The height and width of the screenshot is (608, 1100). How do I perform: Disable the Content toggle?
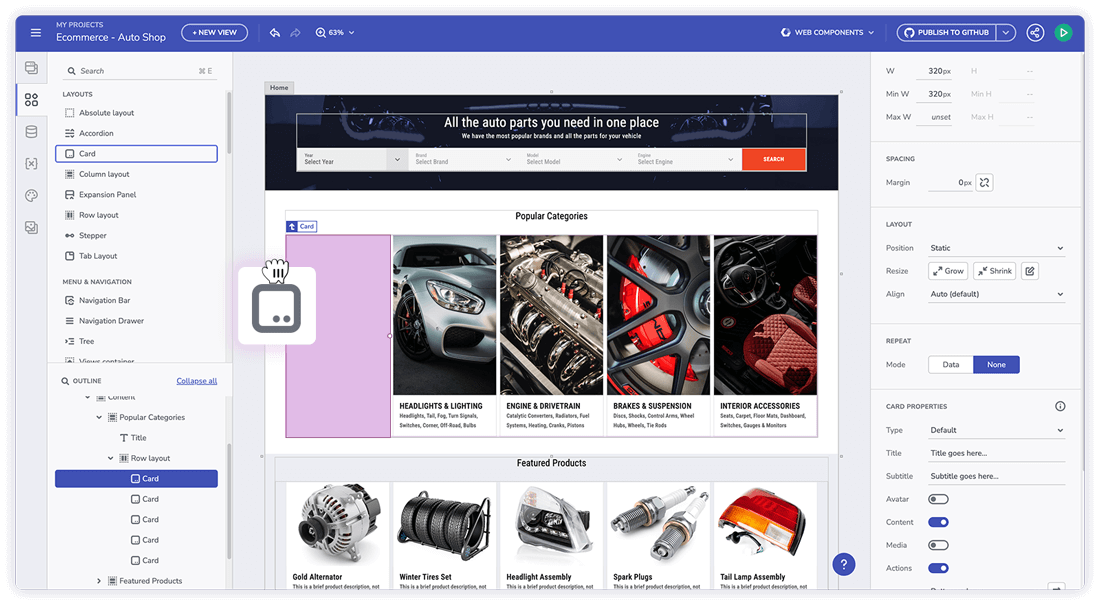[x=938, y=522]
